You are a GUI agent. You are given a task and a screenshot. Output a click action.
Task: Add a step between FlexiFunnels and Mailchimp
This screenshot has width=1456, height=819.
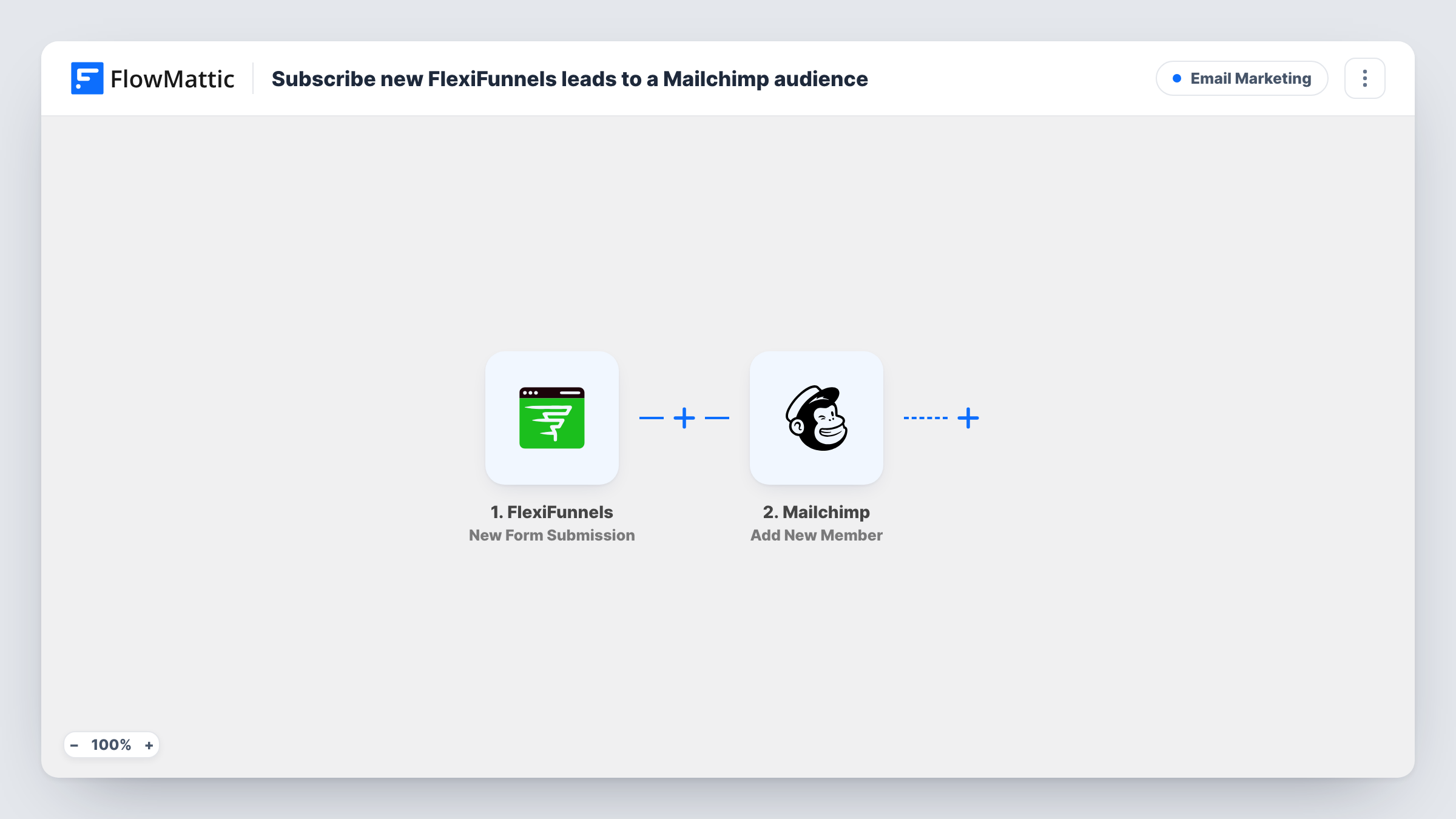tap(684, 418)
